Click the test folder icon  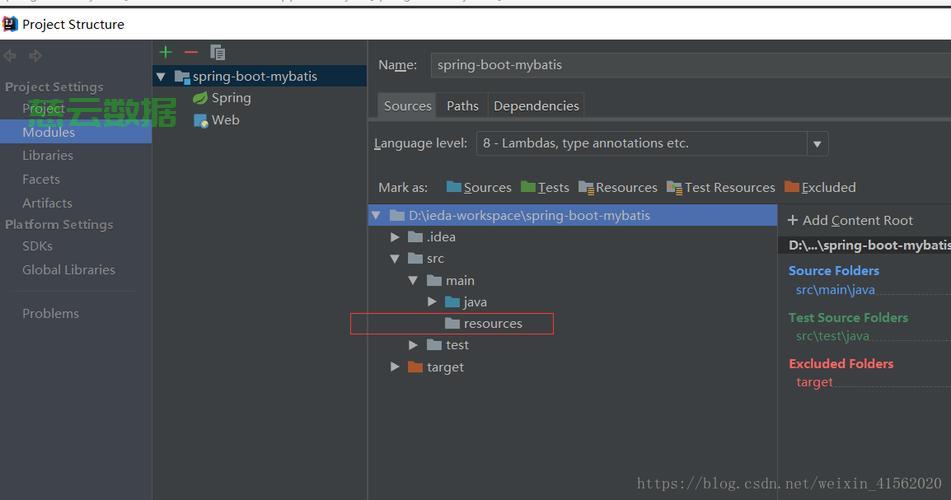coord(434,345)
